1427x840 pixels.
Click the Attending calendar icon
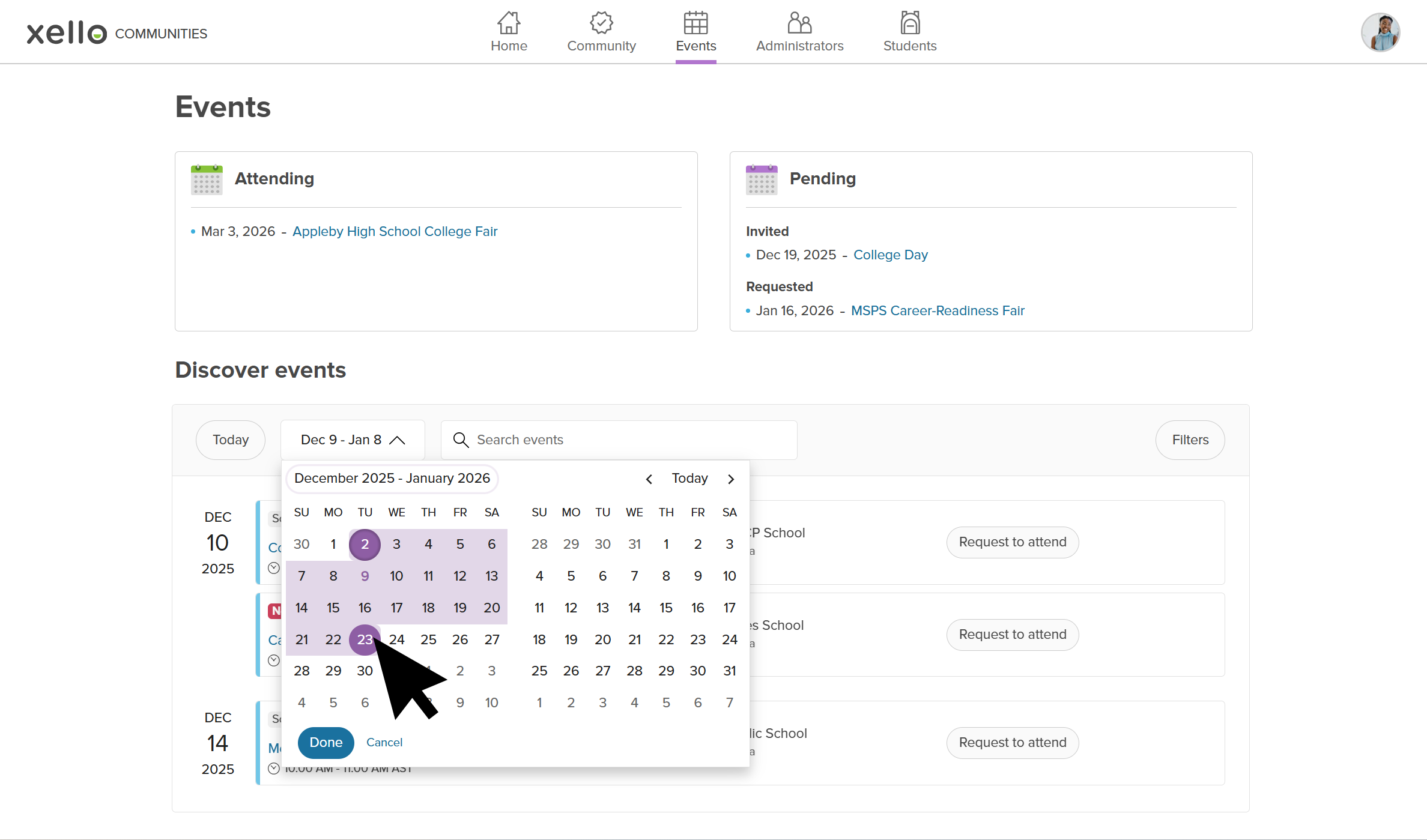pyautogui.click(x=206, y=179)
